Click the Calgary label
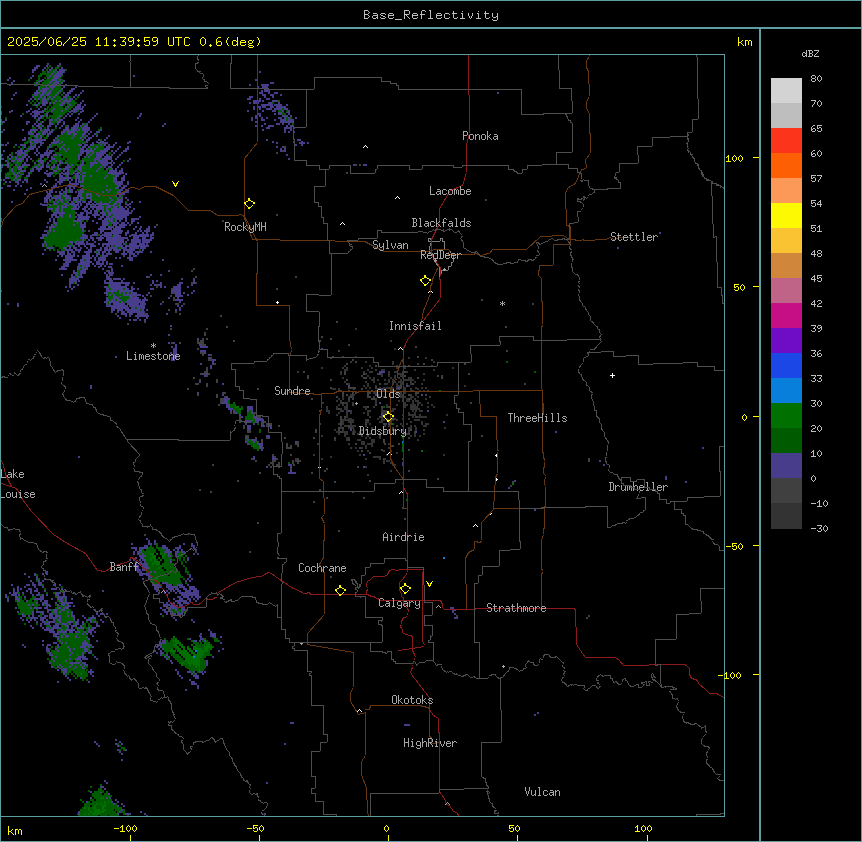Screen dimensions: 862x842 [x=400, y=603]
